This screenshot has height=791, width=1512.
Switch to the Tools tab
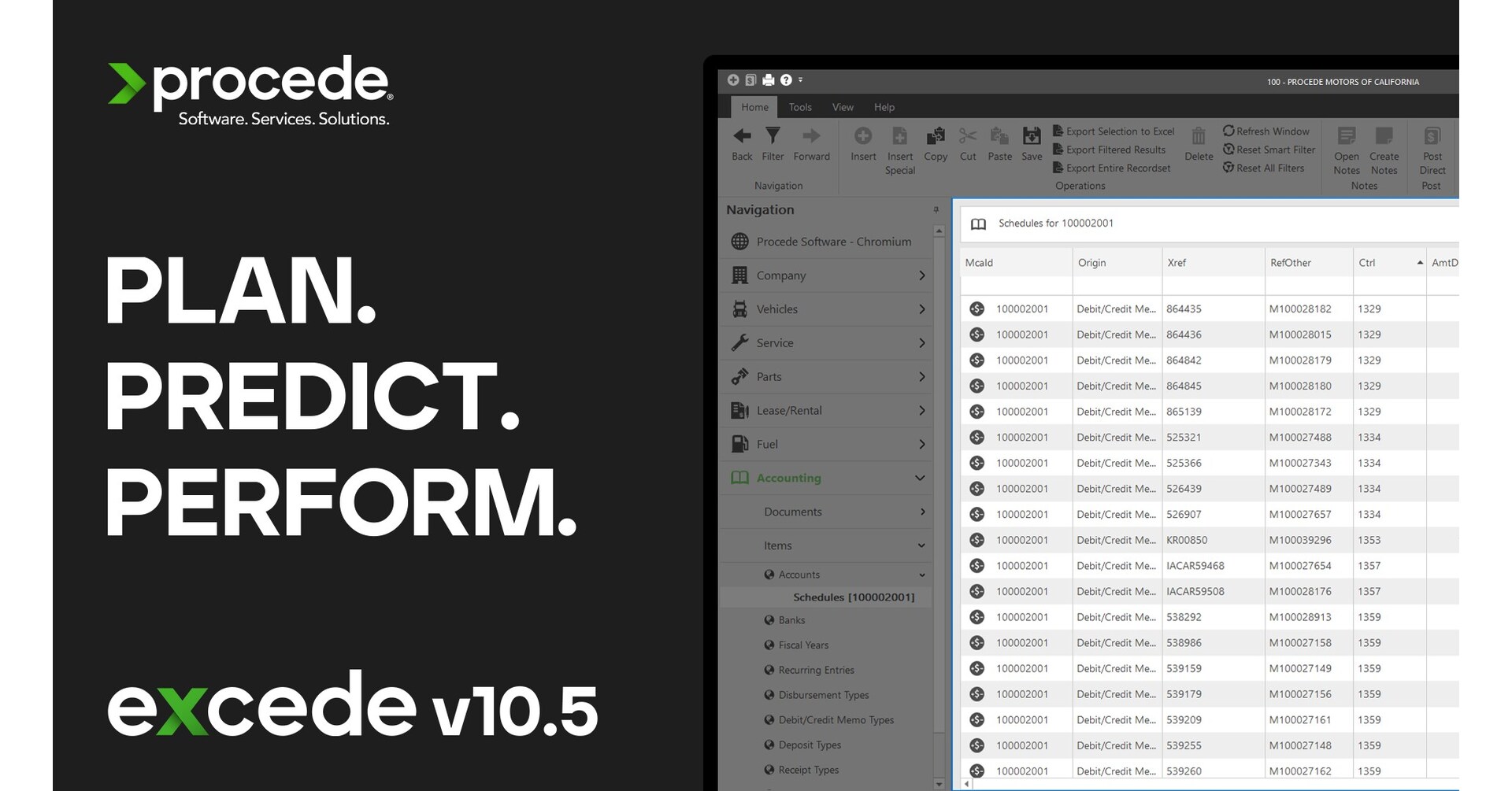click(x=800, y=107)
